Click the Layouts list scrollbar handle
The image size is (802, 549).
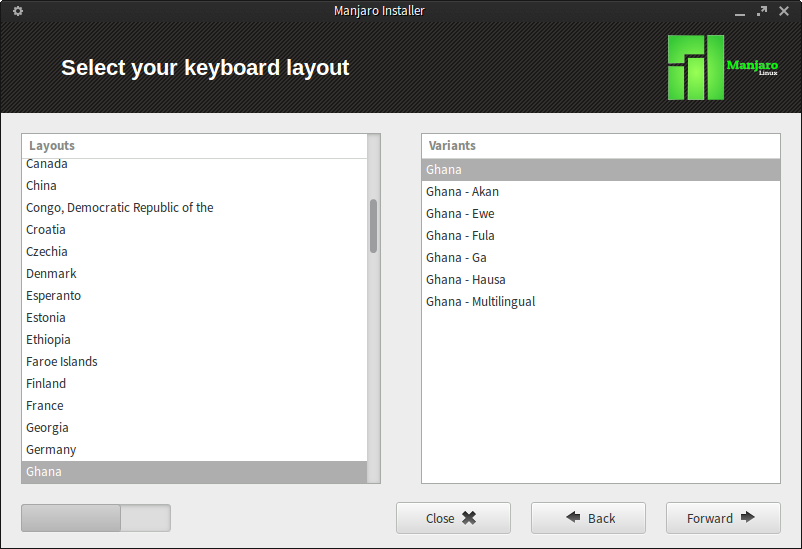point(373,226)
